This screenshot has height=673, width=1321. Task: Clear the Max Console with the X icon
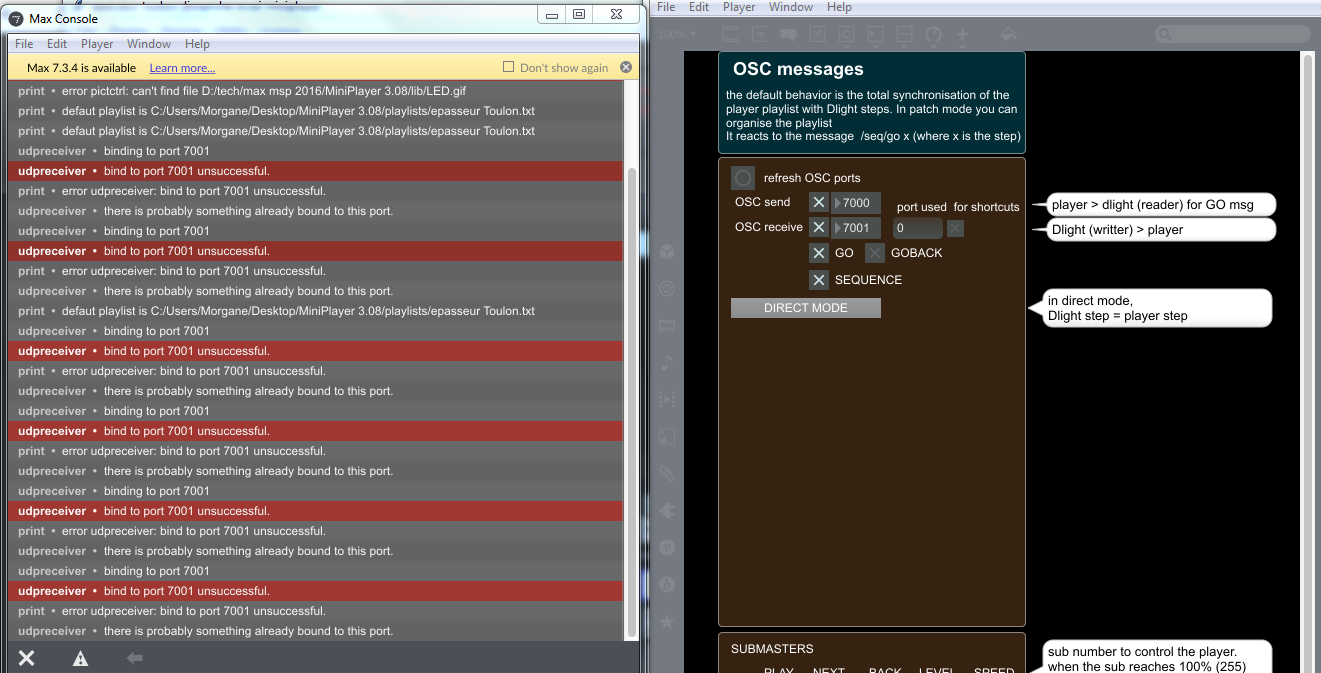(27, 657)
